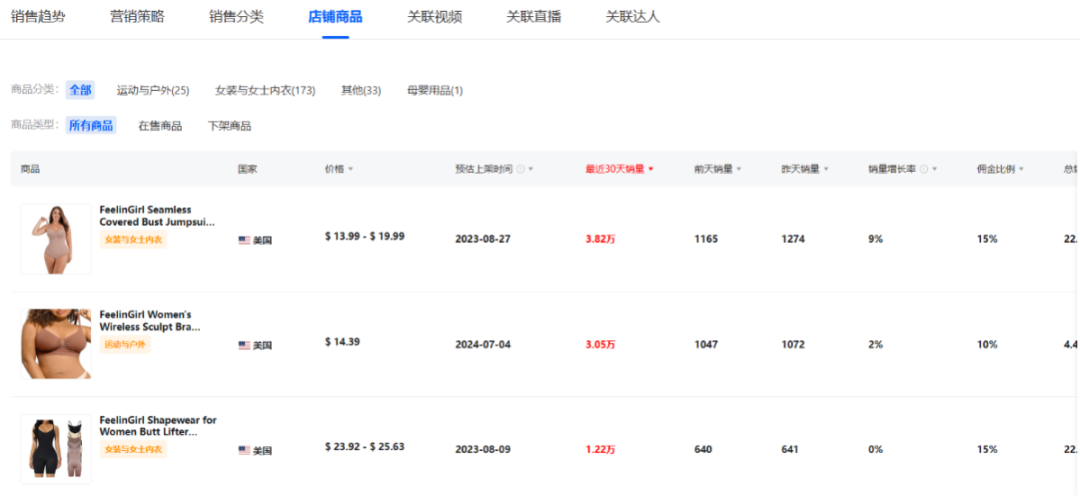Click the price $ 13.99 - $ 19.99
The image size is (1080, 496).
pos(364,236)
